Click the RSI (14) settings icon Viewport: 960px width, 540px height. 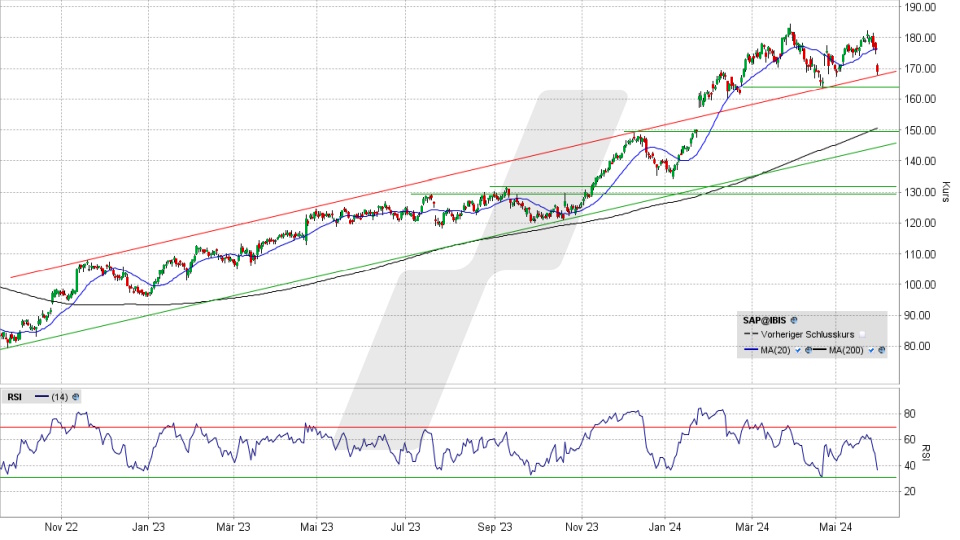click(x=75, y=397)
